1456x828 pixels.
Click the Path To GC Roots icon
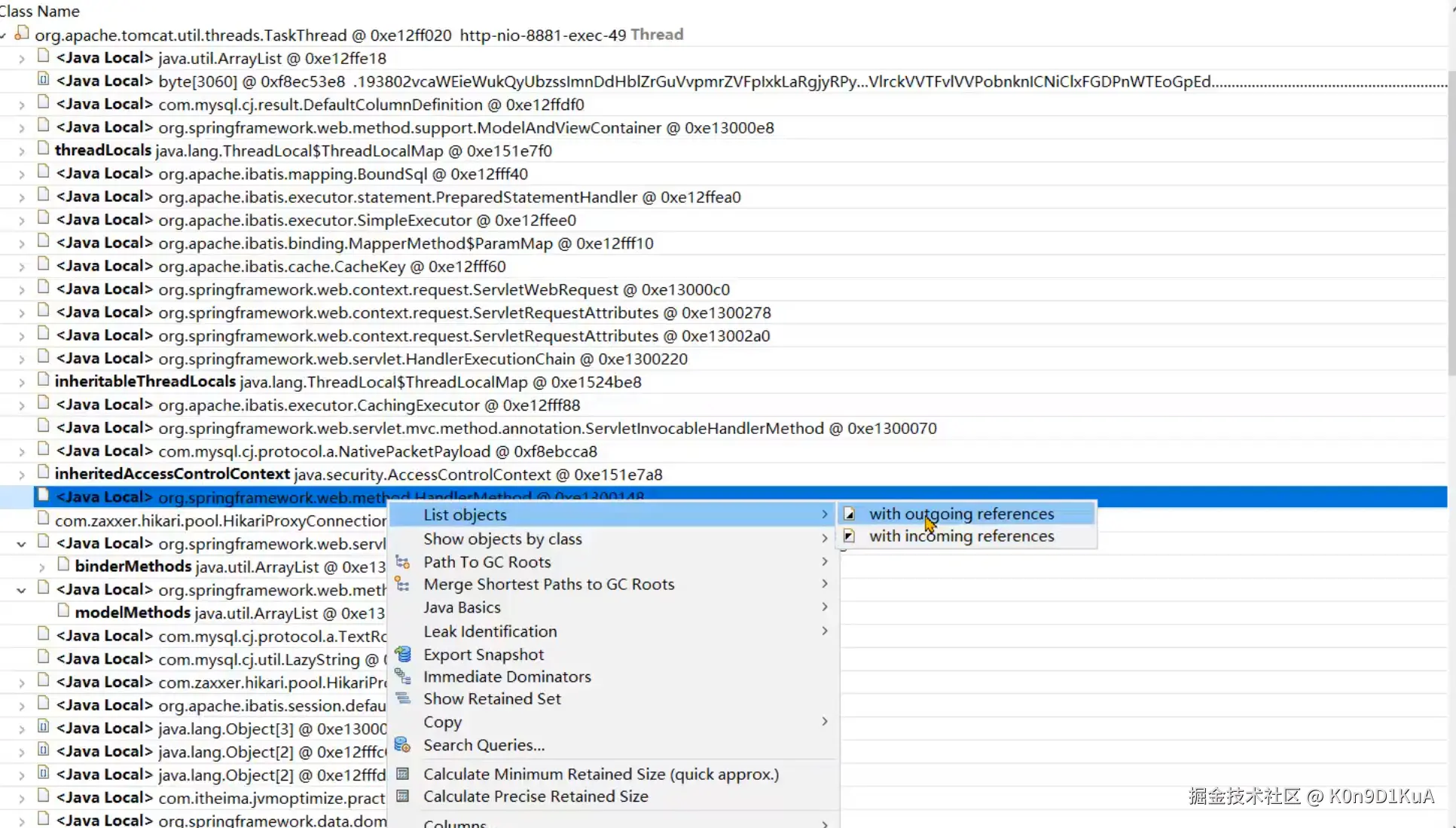[x=403, y=562]
